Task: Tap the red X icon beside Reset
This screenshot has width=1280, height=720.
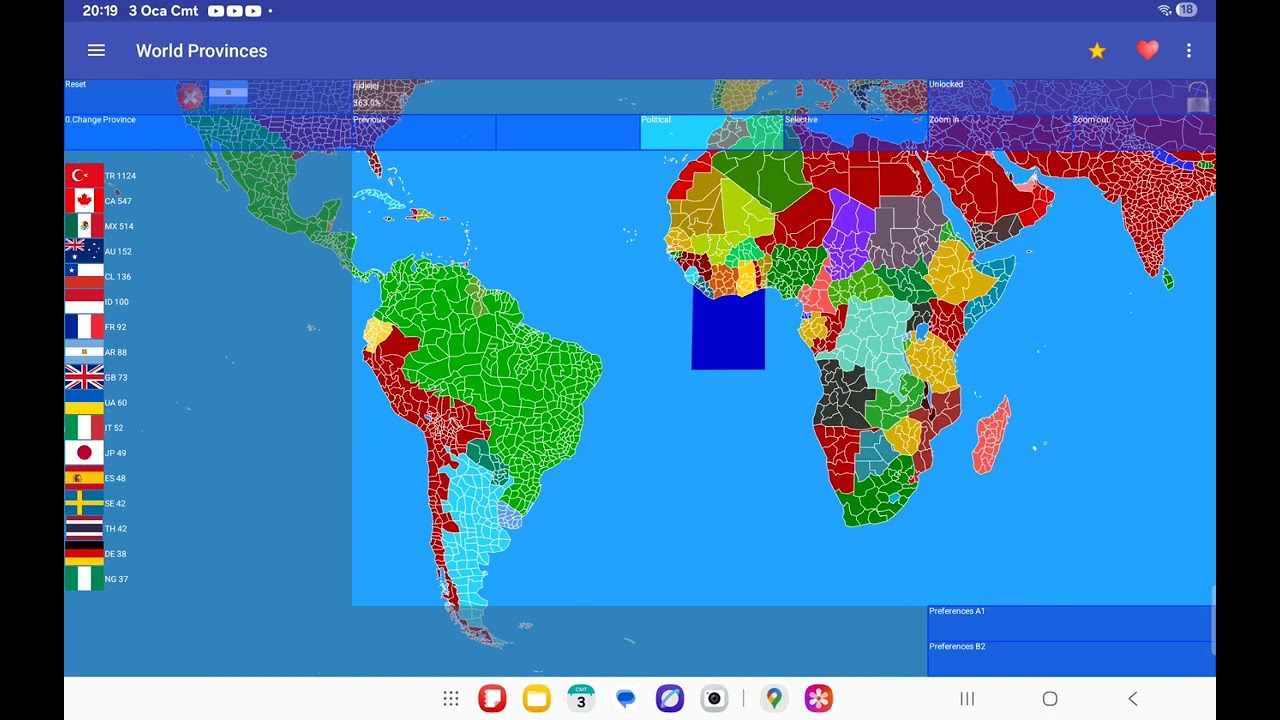Action: (189, 96)
